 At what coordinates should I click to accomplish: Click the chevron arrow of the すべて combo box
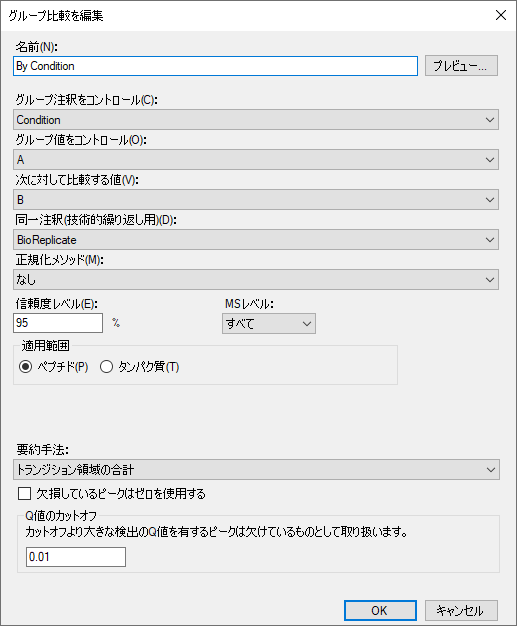[307, 323]
